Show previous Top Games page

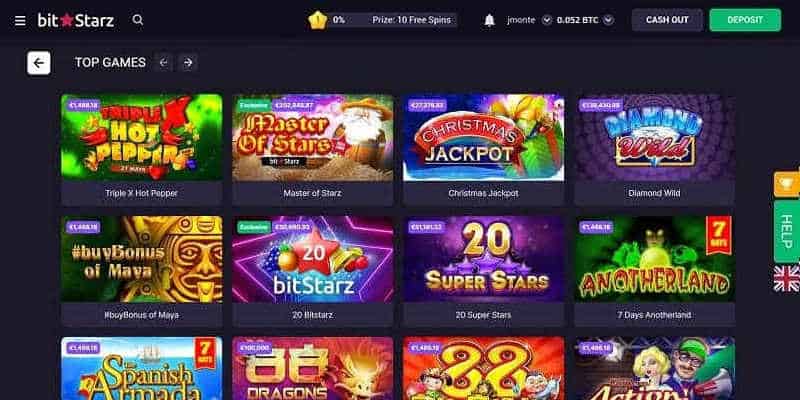point(163,63)
